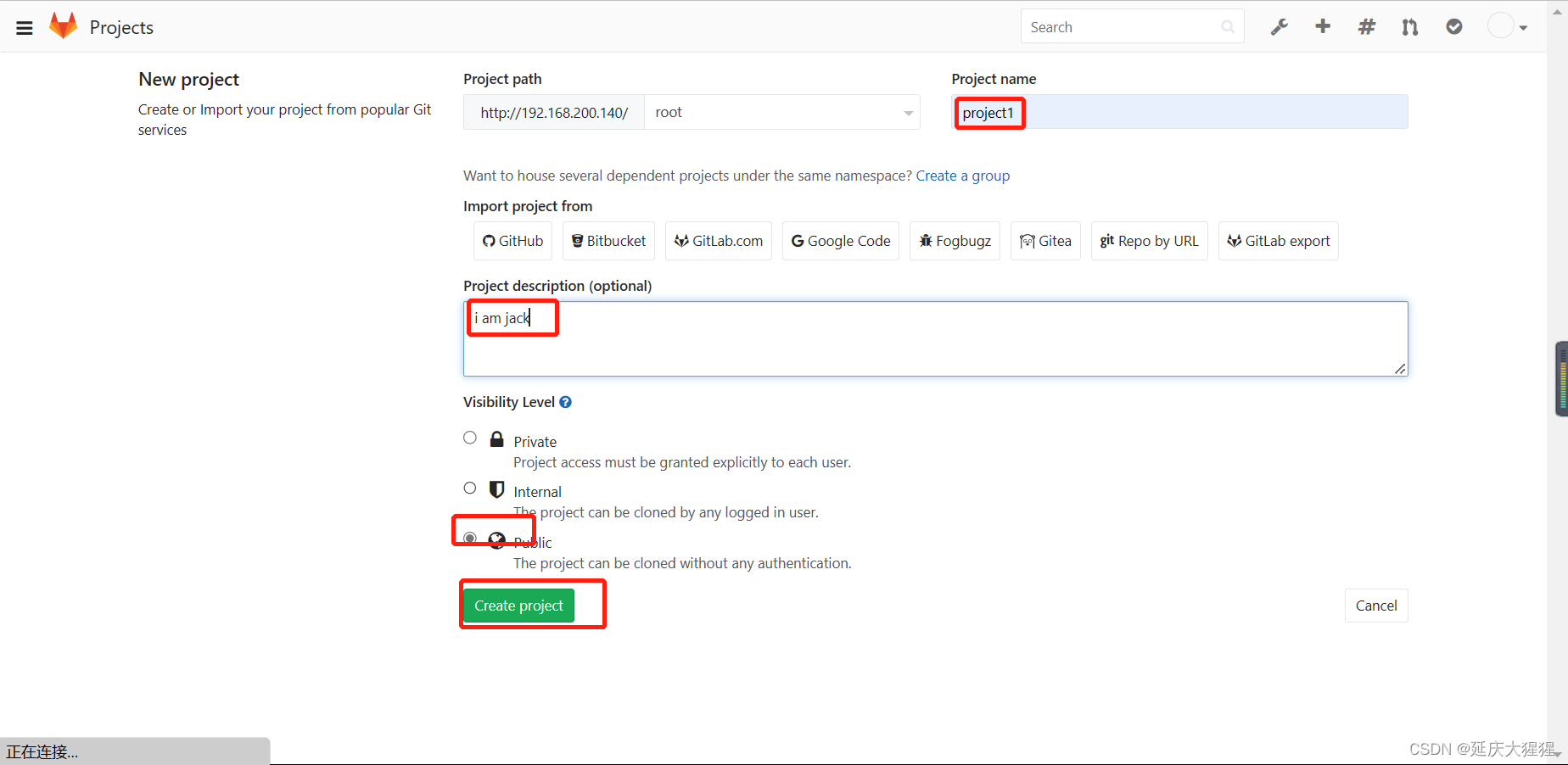
Task: Import project from GitHub
Action: 513,241
